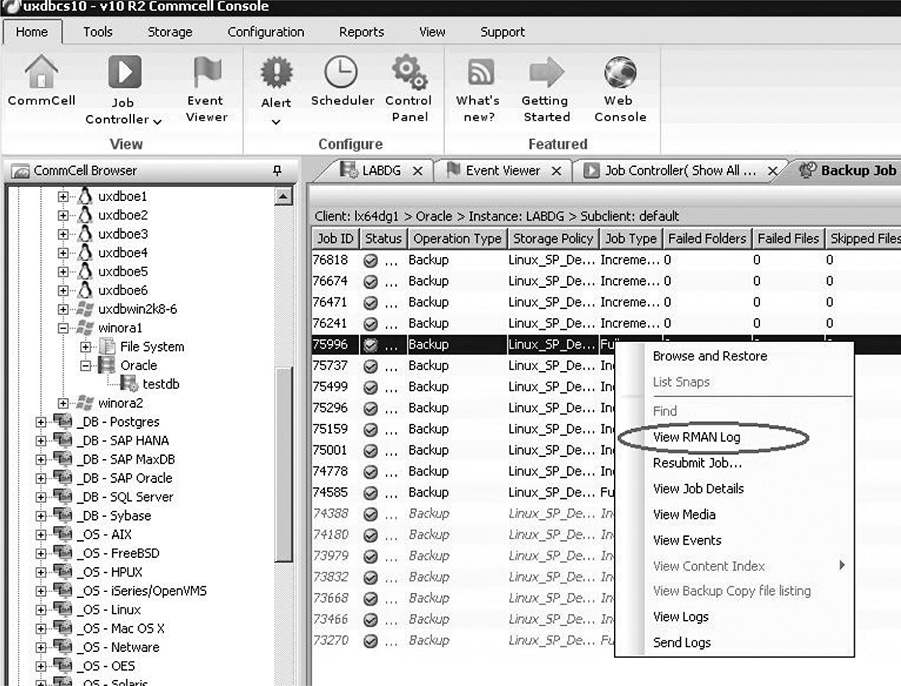Select job ID 76674 row
901x686 pixels.
(x=606, y=282)
